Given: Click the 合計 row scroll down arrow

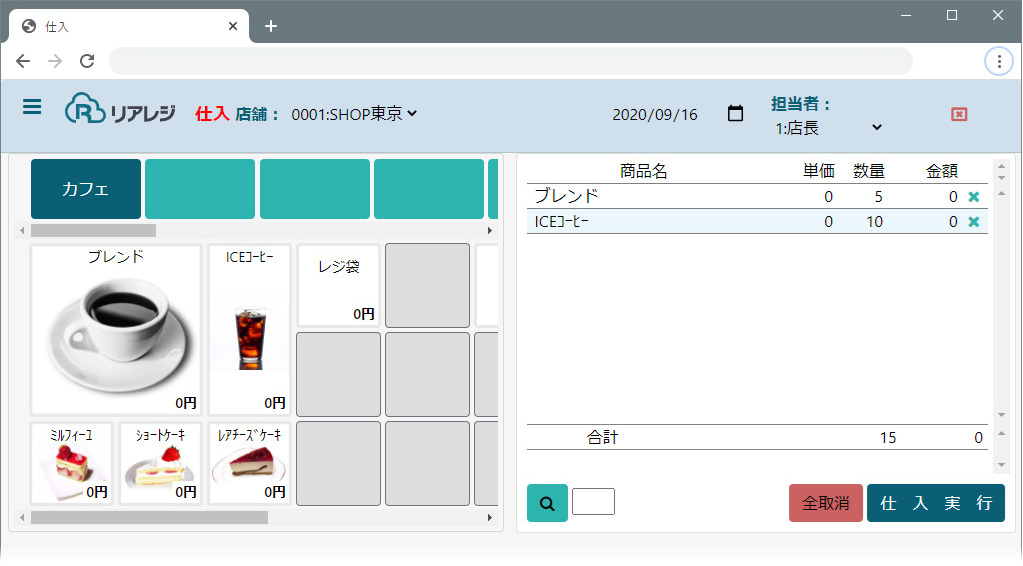Looking at the screenshot, I should 1001,466.
